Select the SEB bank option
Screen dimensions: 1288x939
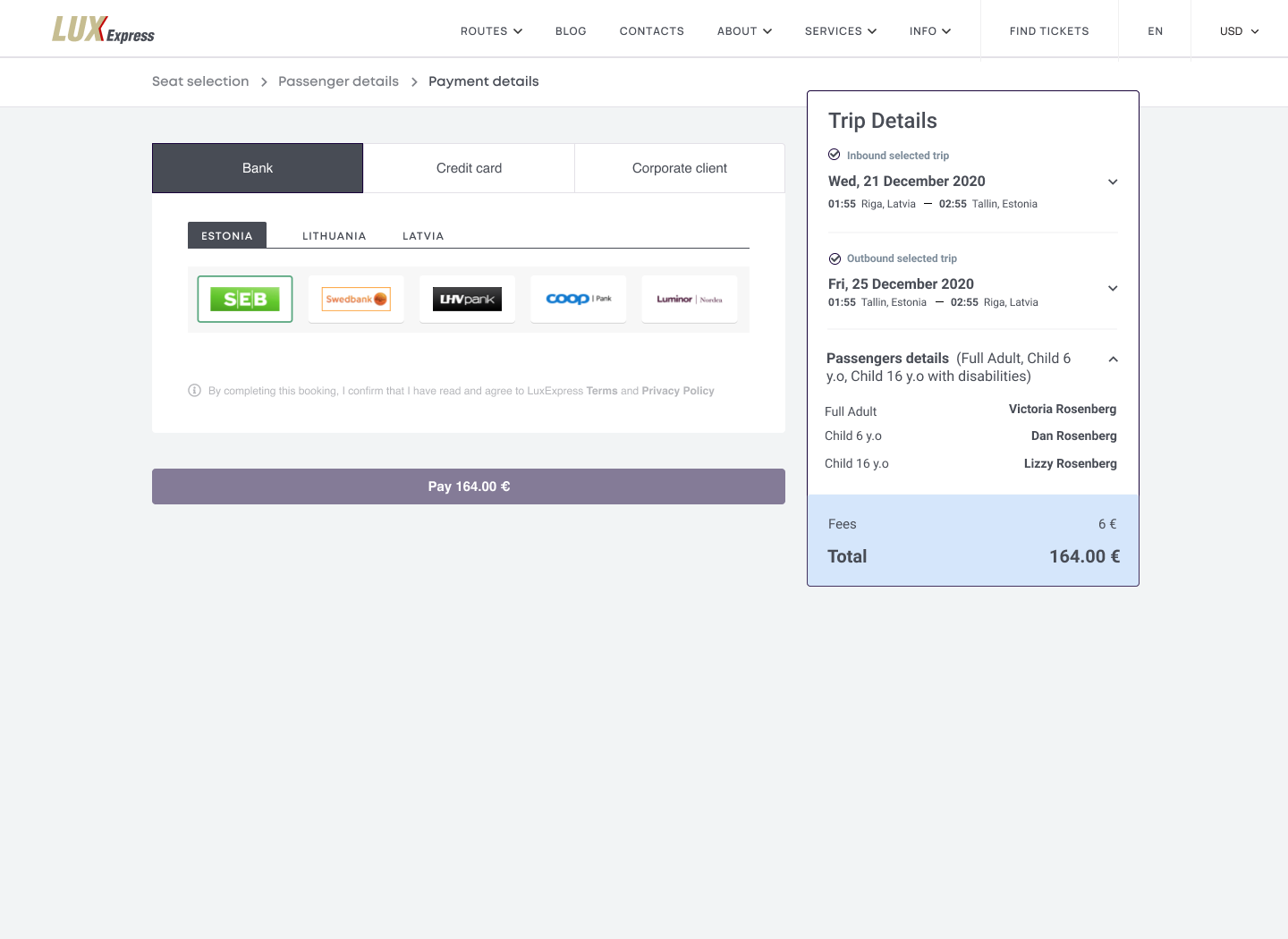(245, 299)
